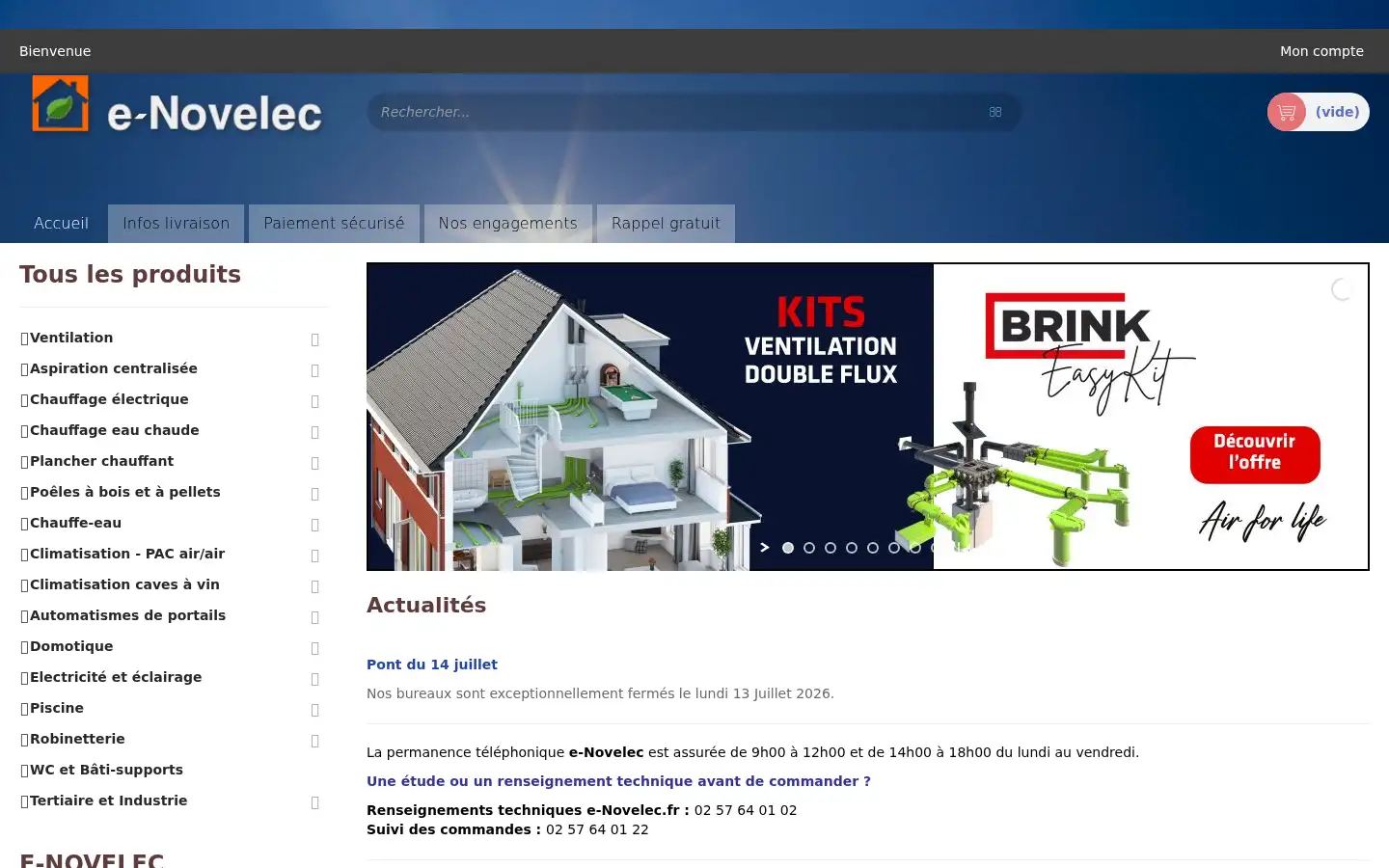The width and height of the screenshot is (1389, 868).
Task: Open the Paiement sécurisé tab
Action: 334,224
